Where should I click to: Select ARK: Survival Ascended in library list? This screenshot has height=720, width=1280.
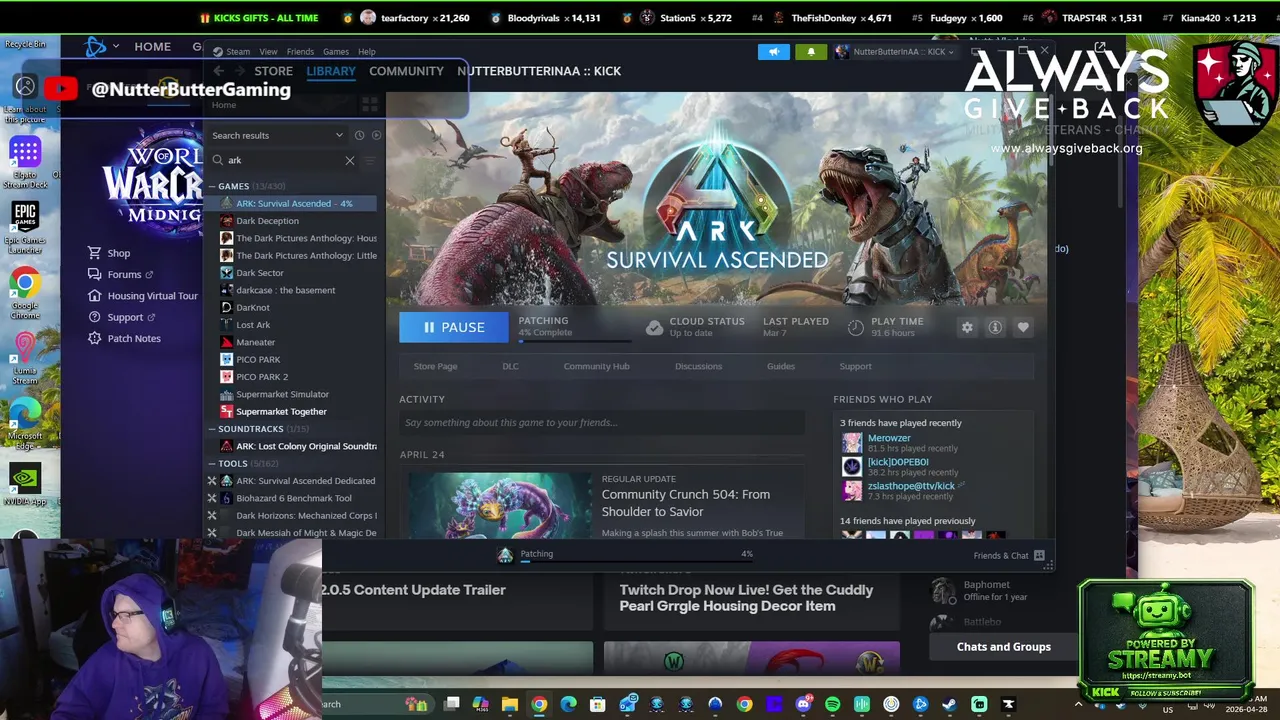pyautogui.click(x=292, y=203)
